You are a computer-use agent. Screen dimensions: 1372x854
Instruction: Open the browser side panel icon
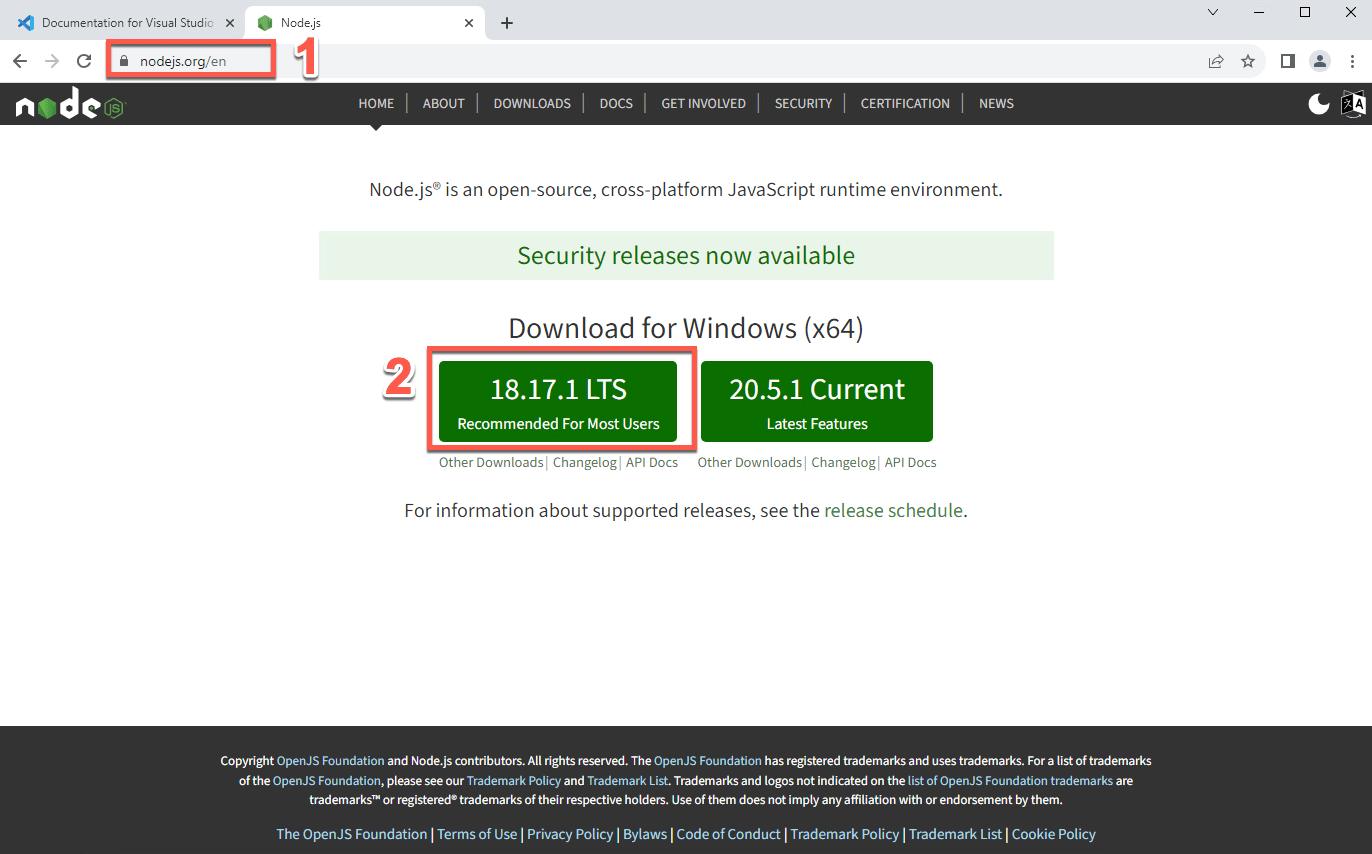[1288, 61]
